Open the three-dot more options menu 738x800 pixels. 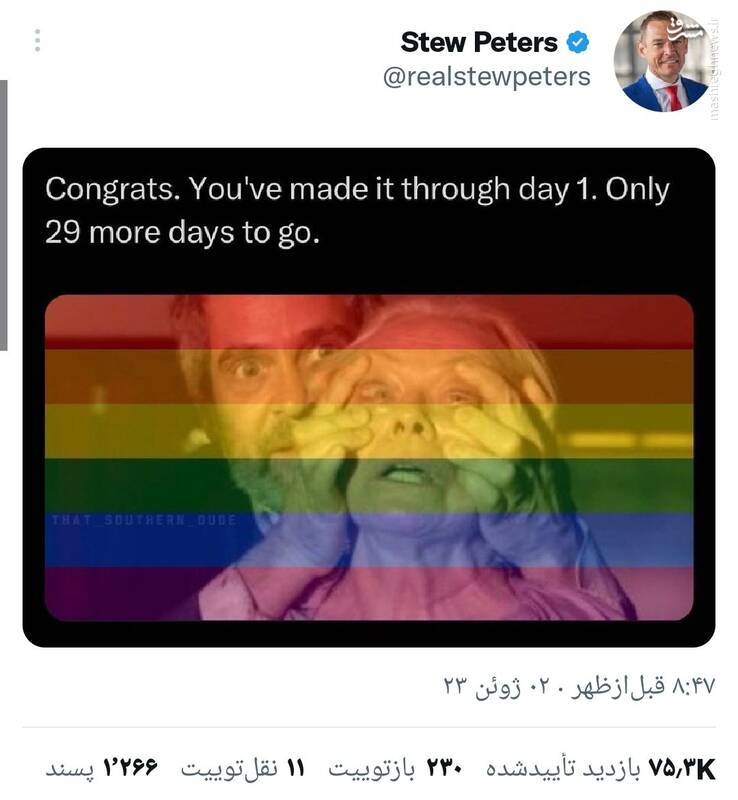point(37,41)
